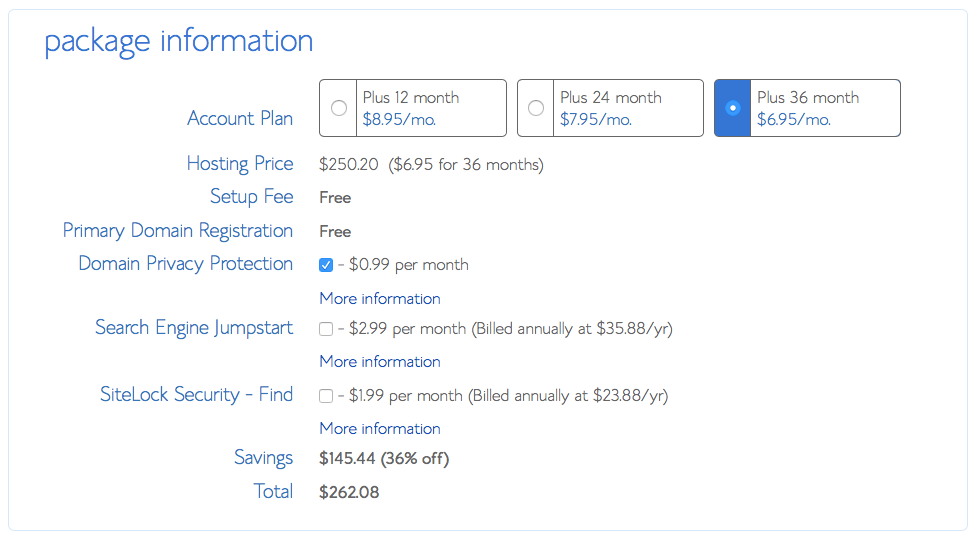Click the $262.08 total amount

349,492
